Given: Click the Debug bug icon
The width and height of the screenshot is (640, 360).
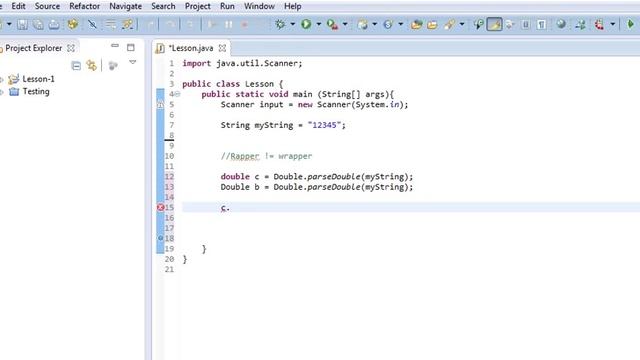Looking at the screenshot, I should point(280,24).
